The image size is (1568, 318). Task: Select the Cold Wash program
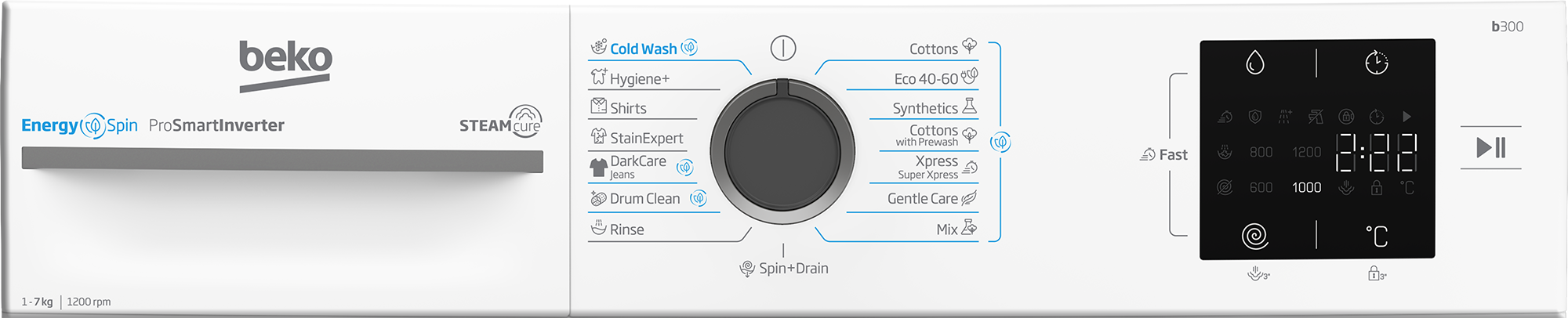643,49
